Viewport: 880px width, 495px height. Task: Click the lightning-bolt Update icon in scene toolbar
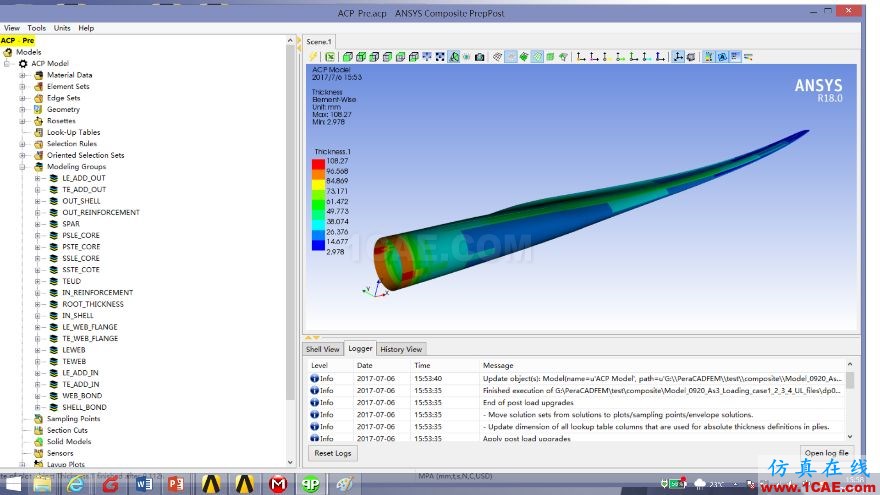pos(313,57)
